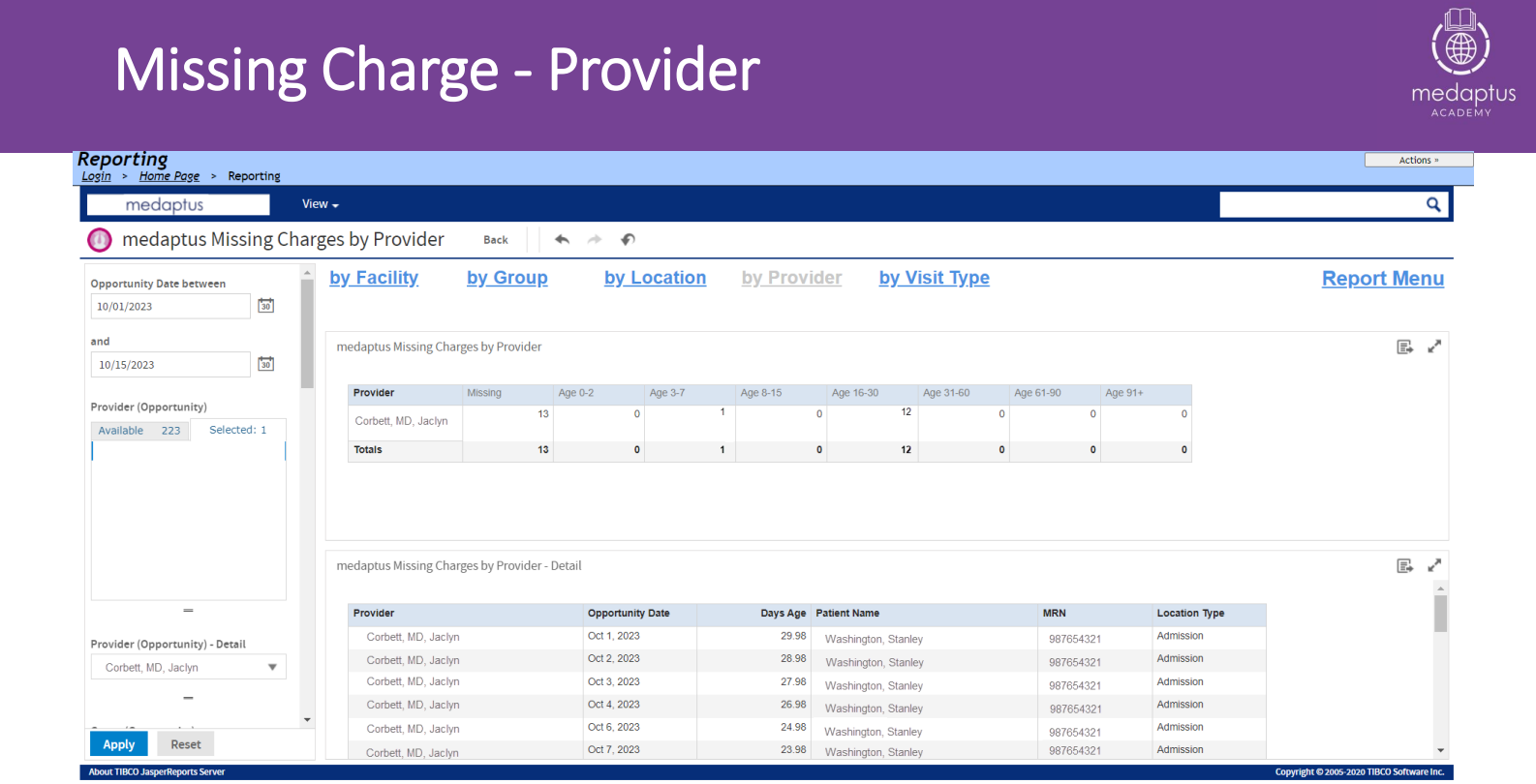This screenshot has height=784, width=1536.
Task: Click inside the provider list box
Action: point(189,521)
